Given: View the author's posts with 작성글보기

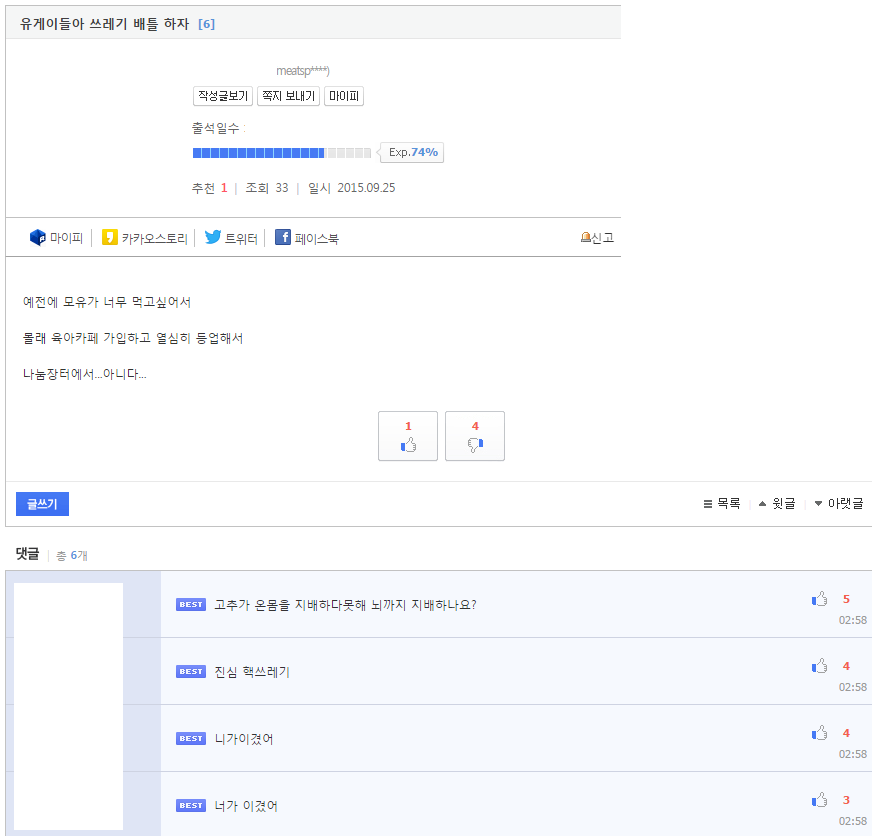Looking at the screenshot, I should tap(222, 96).
